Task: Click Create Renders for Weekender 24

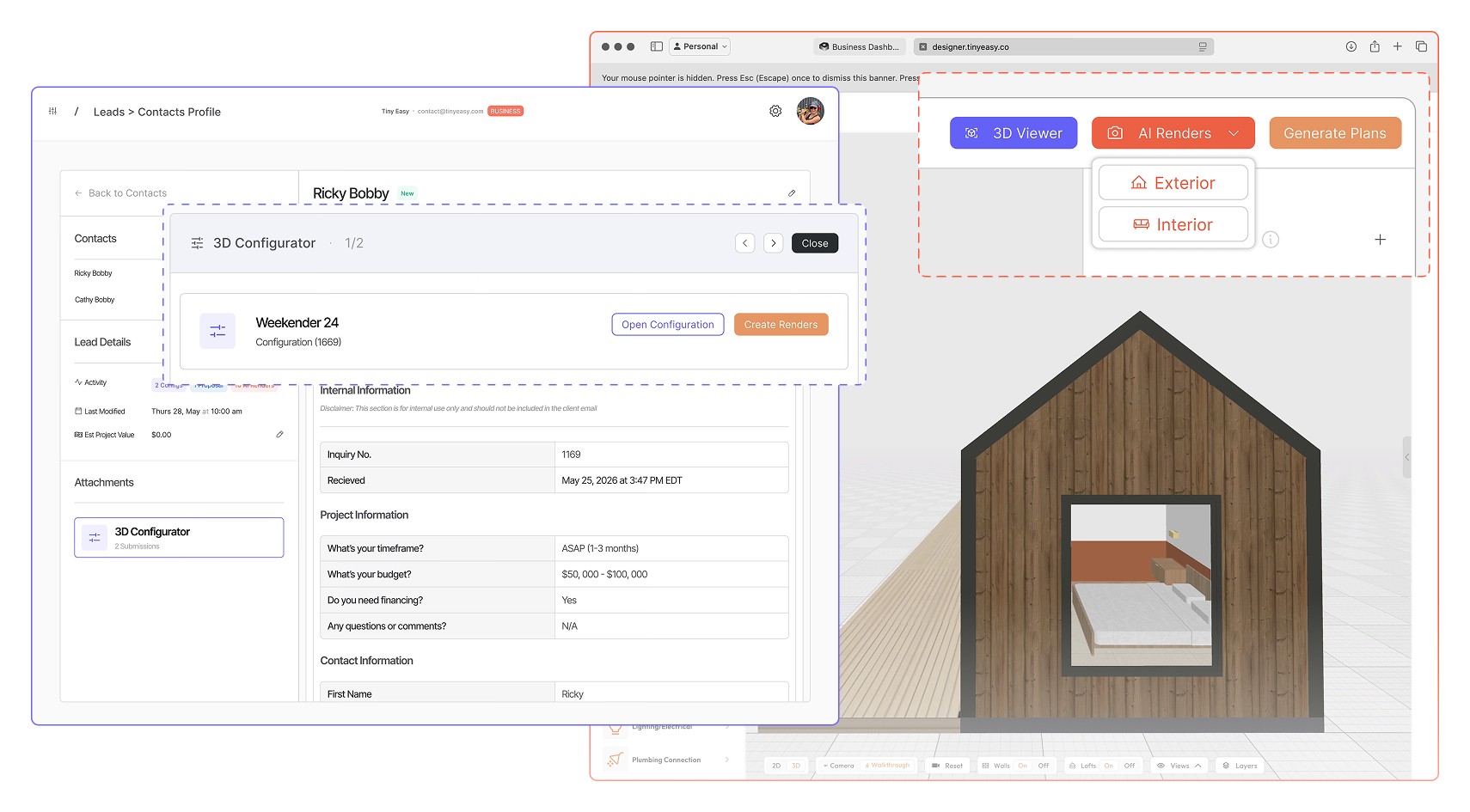Action: pos(781,325)
